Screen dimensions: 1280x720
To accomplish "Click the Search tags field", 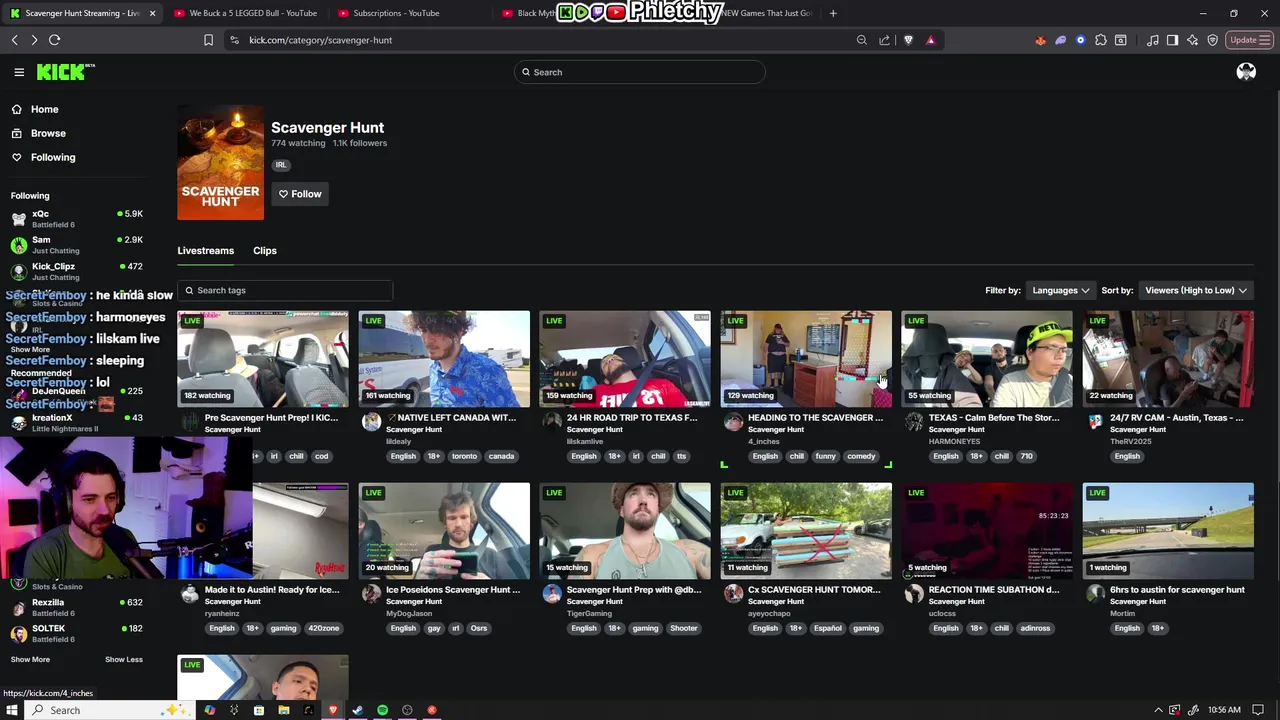I will pyautogui.click(x=285, y=290).
